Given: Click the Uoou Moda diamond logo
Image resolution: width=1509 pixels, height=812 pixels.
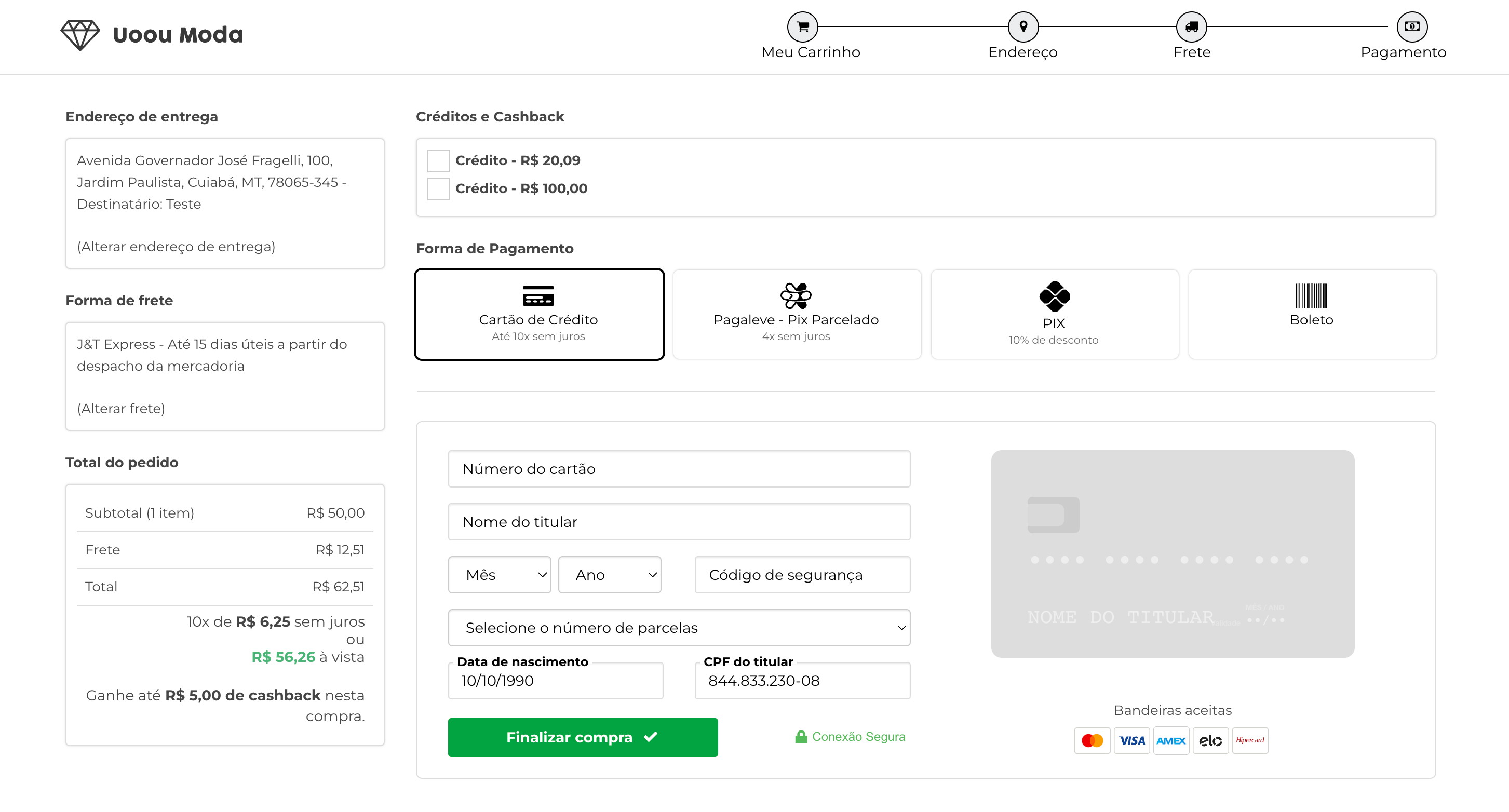Looking at the screenshot, I should point(80,35).
